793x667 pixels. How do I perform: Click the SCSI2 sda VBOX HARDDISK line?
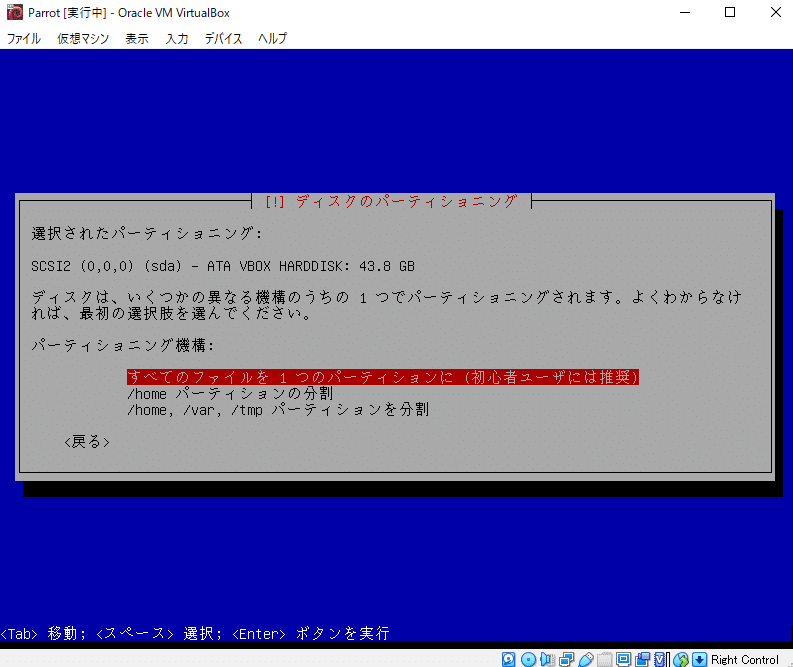(x=223, y=266)
